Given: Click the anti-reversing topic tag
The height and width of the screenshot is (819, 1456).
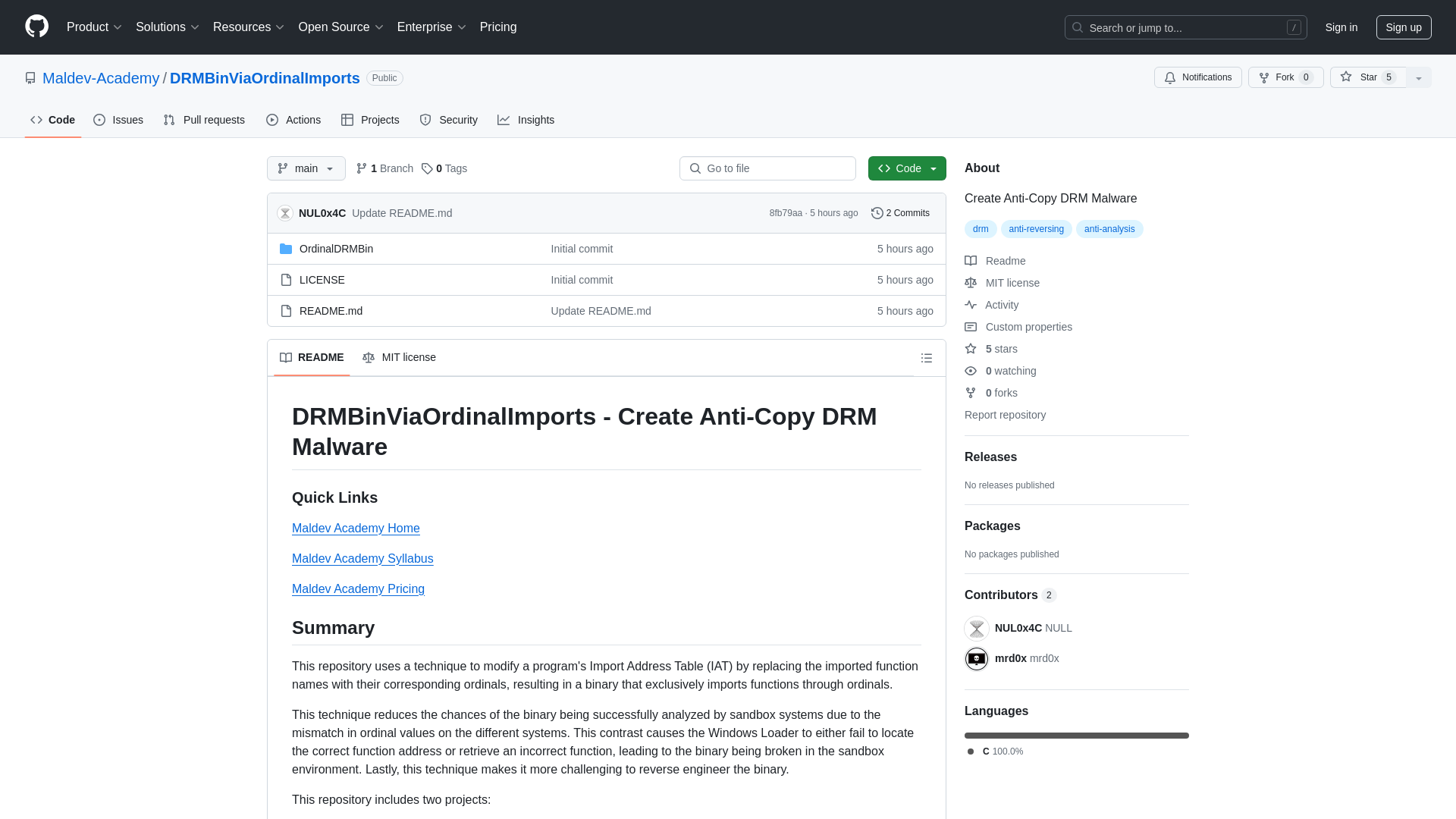Looking at the screenshot, I should (x=1036, y=229).
